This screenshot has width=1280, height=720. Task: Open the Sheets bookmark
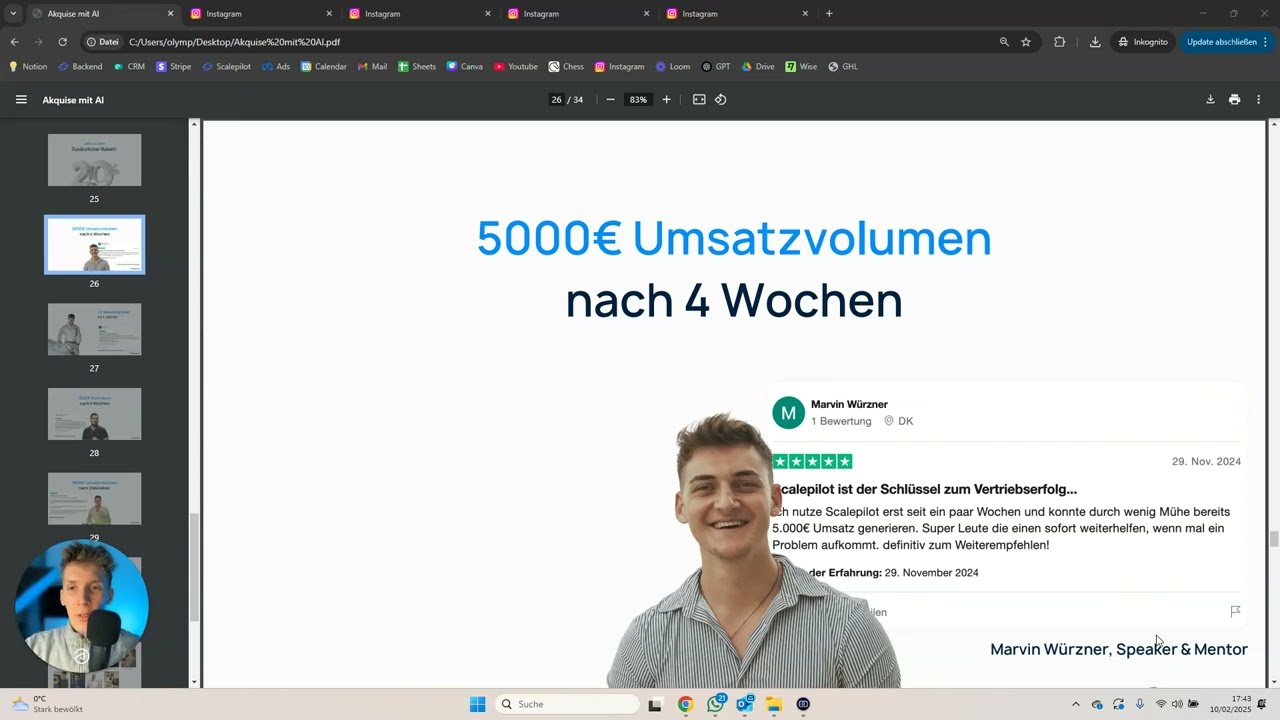pyautogui.click(x=417, y=67)
